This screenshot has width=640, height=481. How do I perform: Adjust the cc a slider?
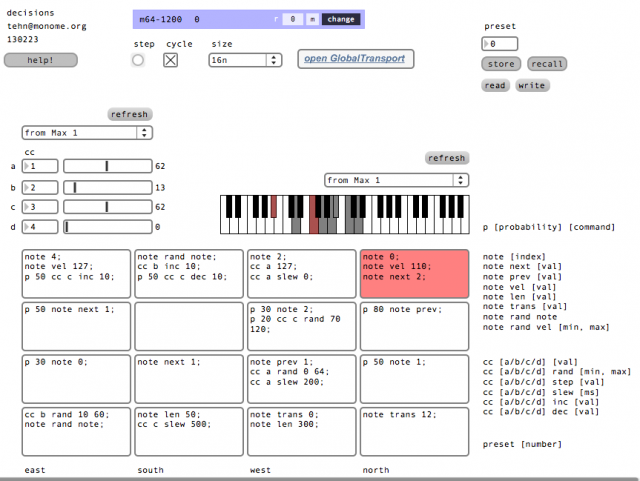[107, 166]
